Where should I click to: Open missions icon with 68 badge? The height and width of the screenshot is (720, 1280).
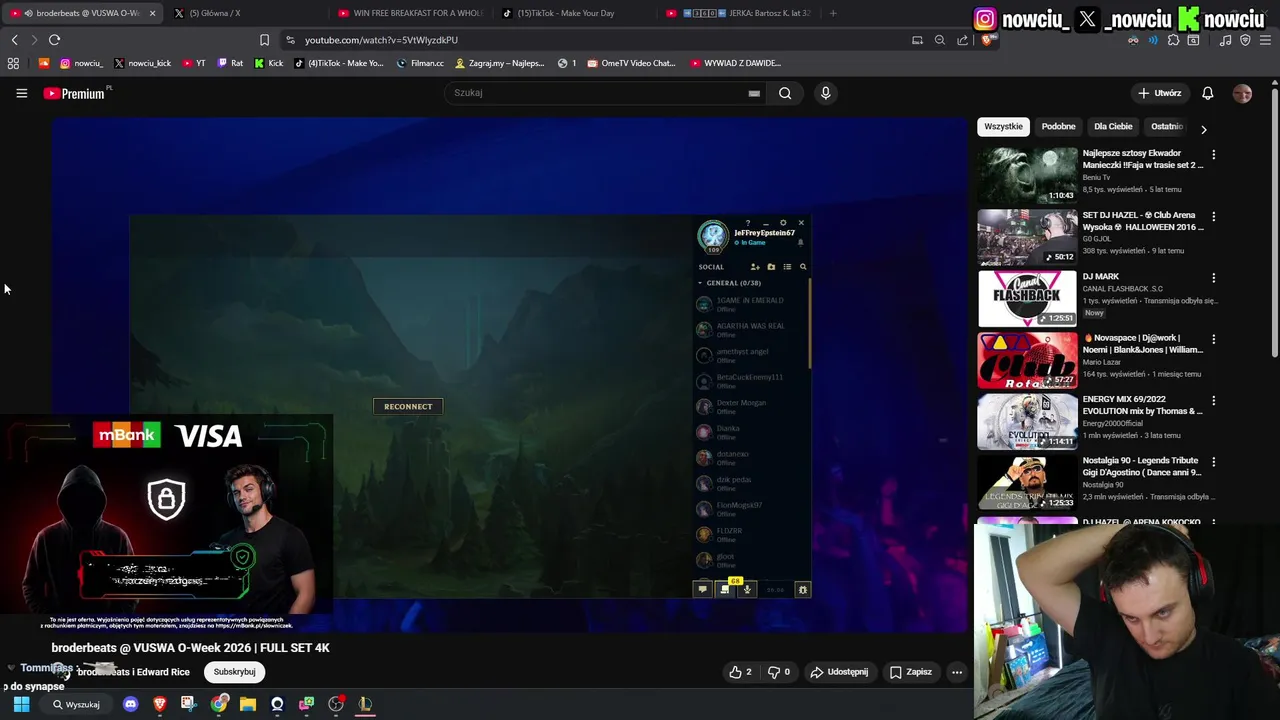[x=725, y=589]
